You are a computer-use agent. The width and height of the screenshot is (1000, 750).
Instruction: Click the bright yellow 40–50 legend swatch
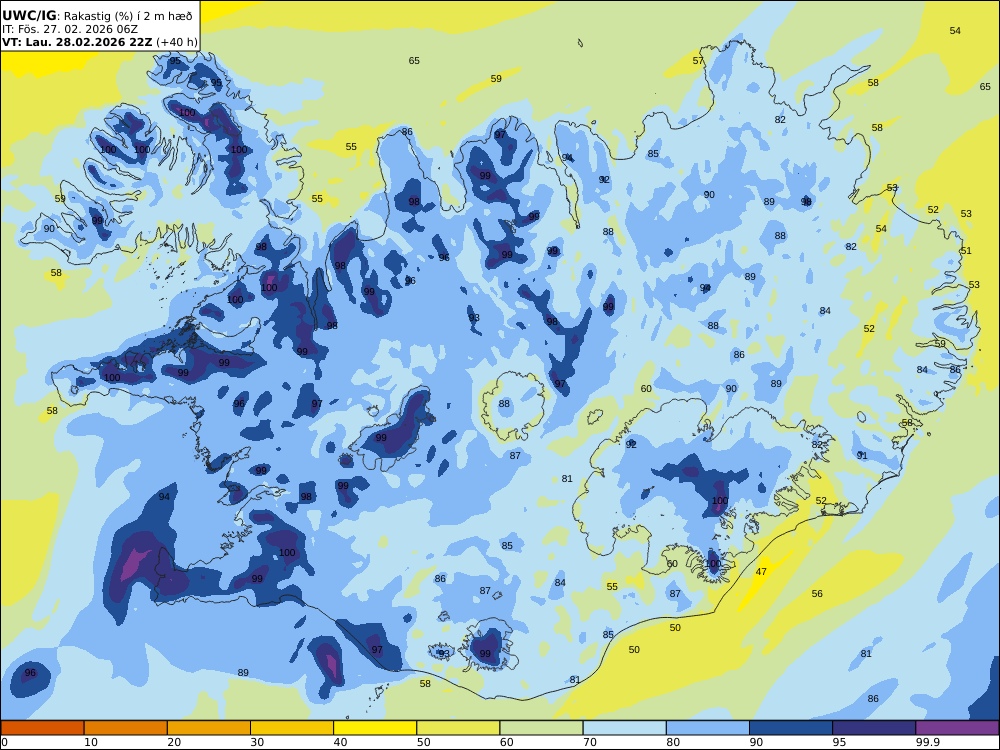[375, 728]
